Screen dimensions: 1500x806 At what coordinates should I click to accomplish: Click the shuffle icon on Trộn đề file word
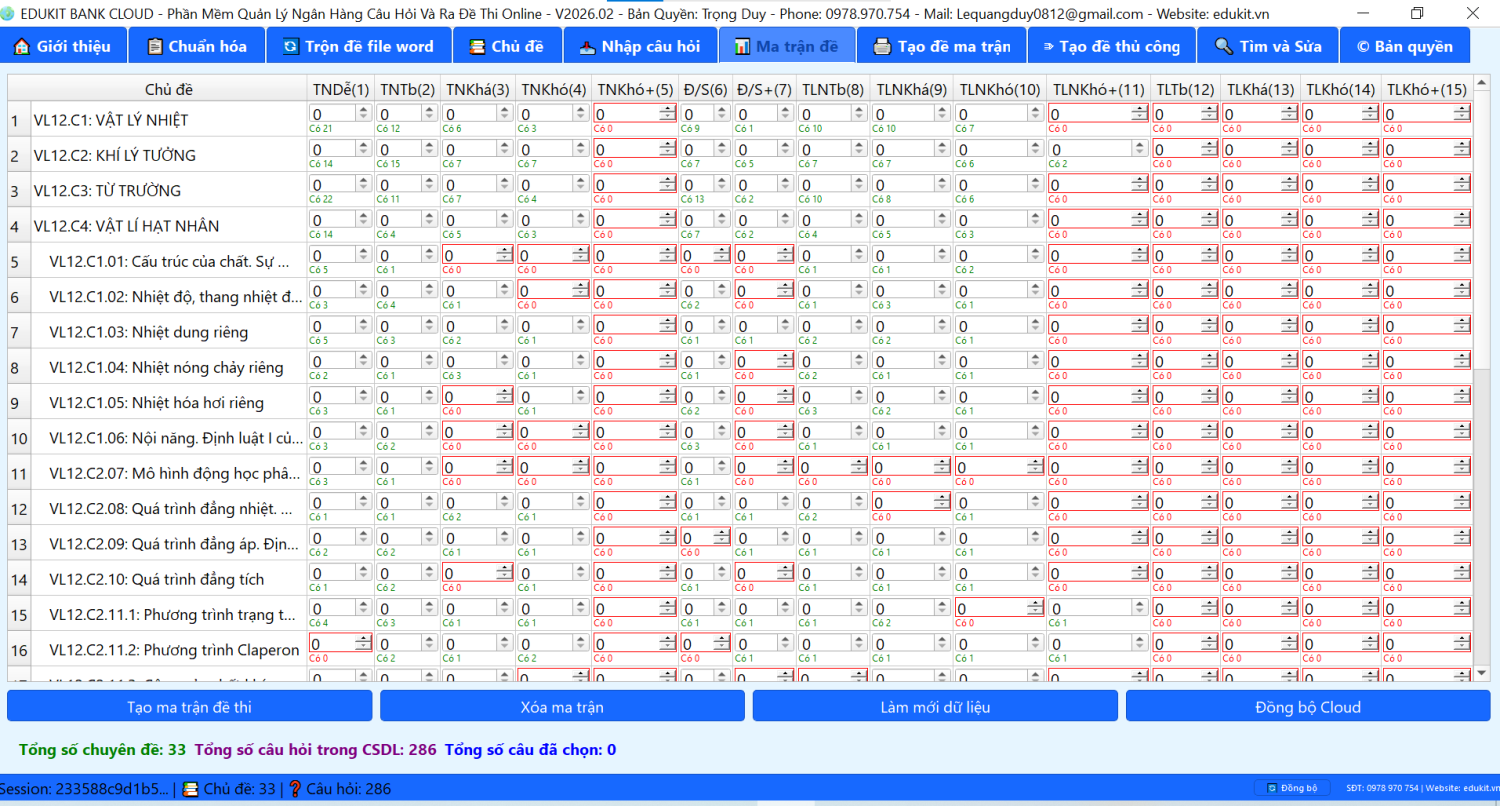pos(290,47)
